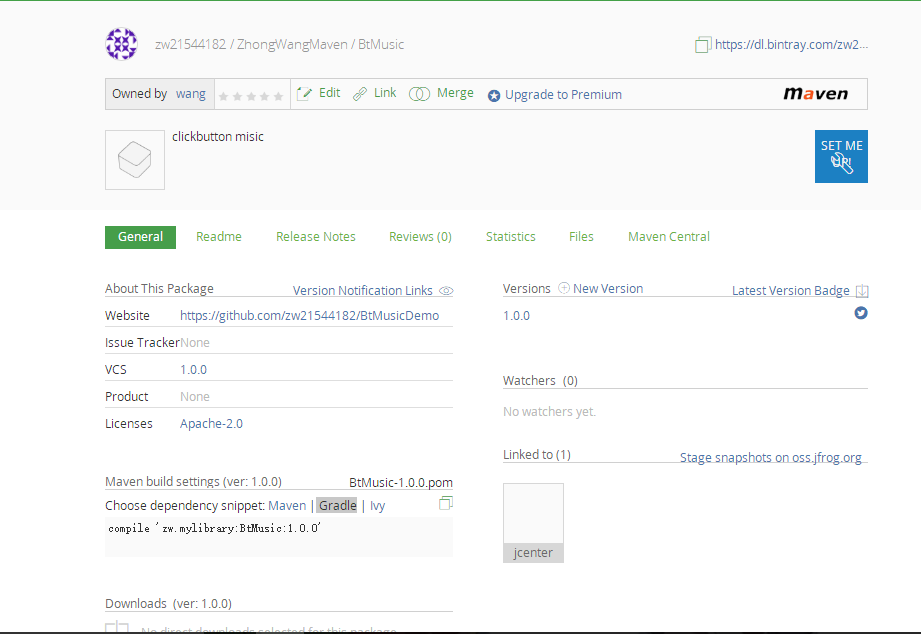Open Version Notification Links
Image resolution: width=921 pixels, height=634 pixels.
click(x=362, y=291)
